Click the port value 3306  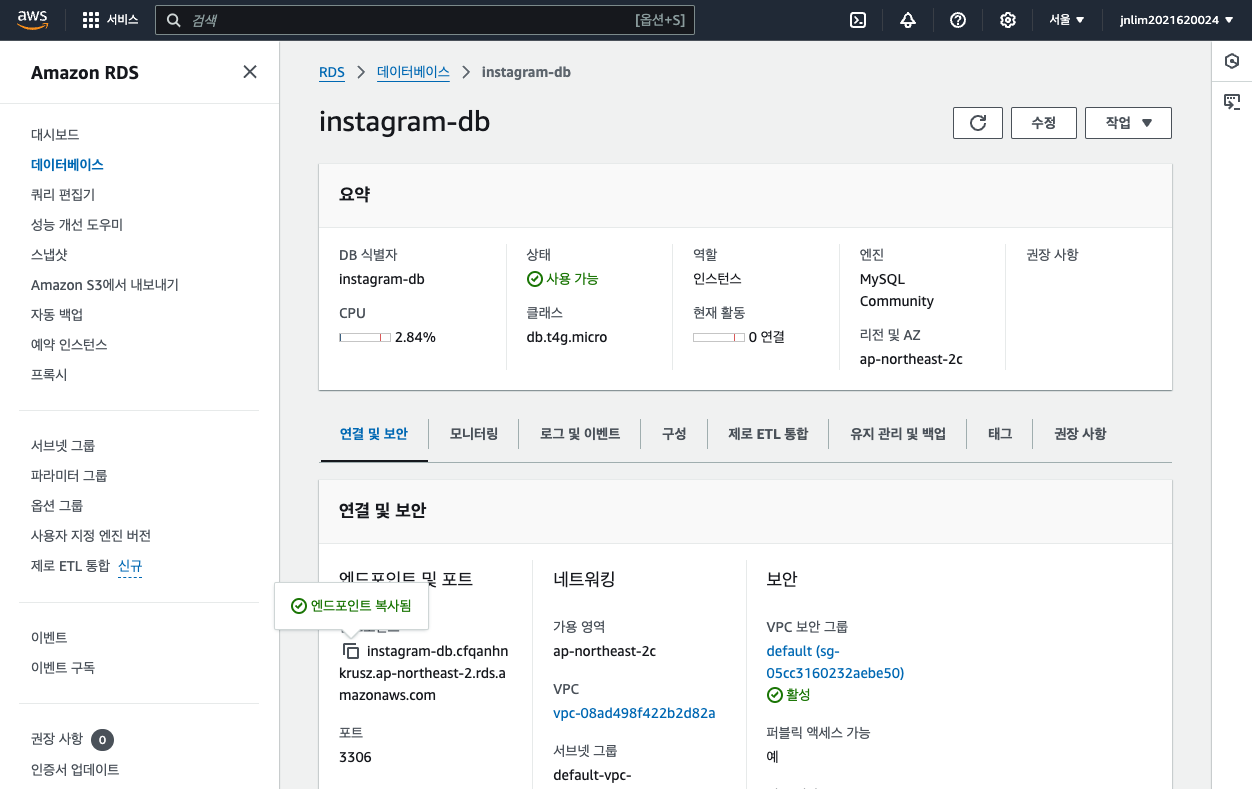click(355, 757)
